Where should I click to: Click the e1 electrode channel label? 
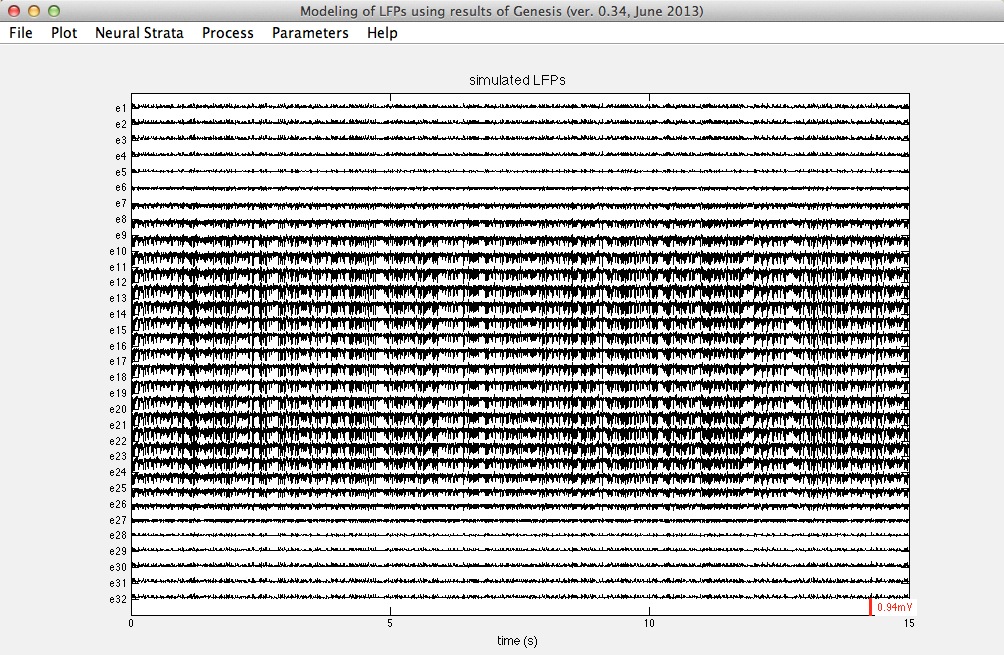tap(120, 108)
